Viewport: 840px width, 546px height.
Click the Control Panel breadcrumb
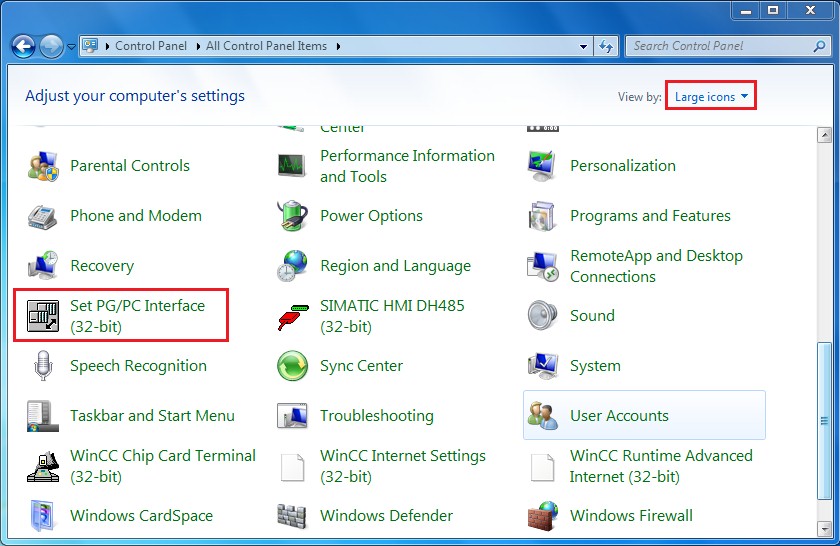pos(151,46)
